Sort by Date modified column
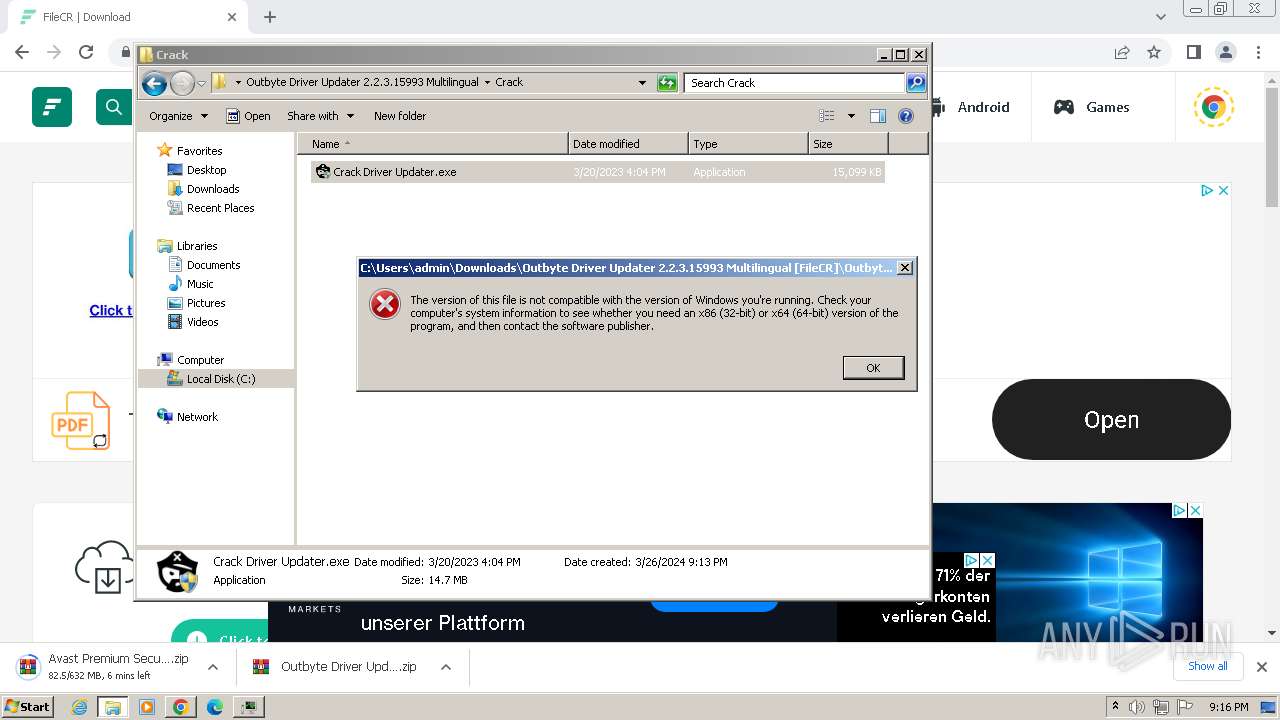The width and height of the screenshot is (1280, 720). click(628, 144)
